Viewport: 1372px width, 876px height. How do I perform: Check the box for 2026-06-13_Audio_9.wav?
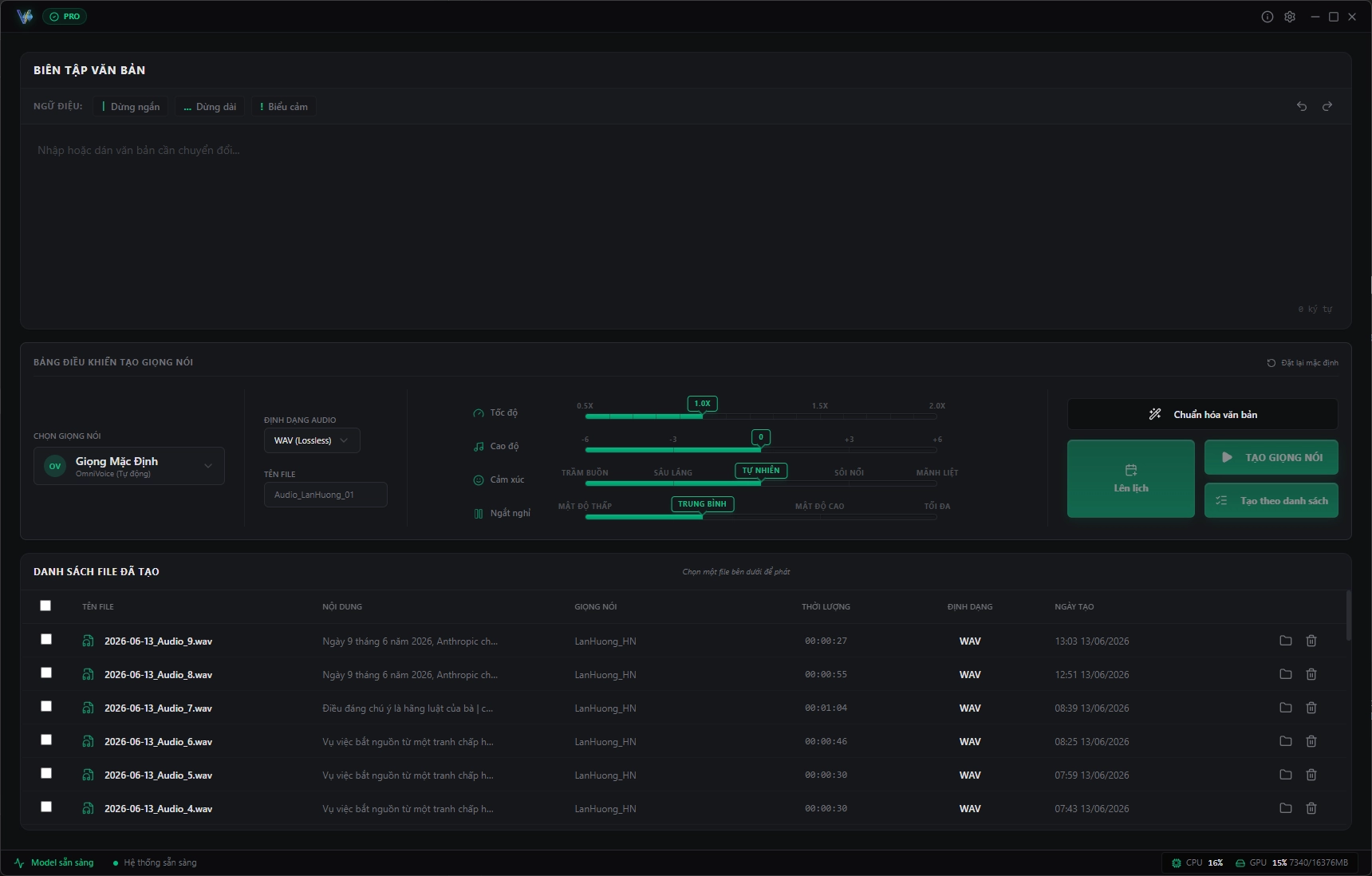pyautogui.click(x=46, y=639)
